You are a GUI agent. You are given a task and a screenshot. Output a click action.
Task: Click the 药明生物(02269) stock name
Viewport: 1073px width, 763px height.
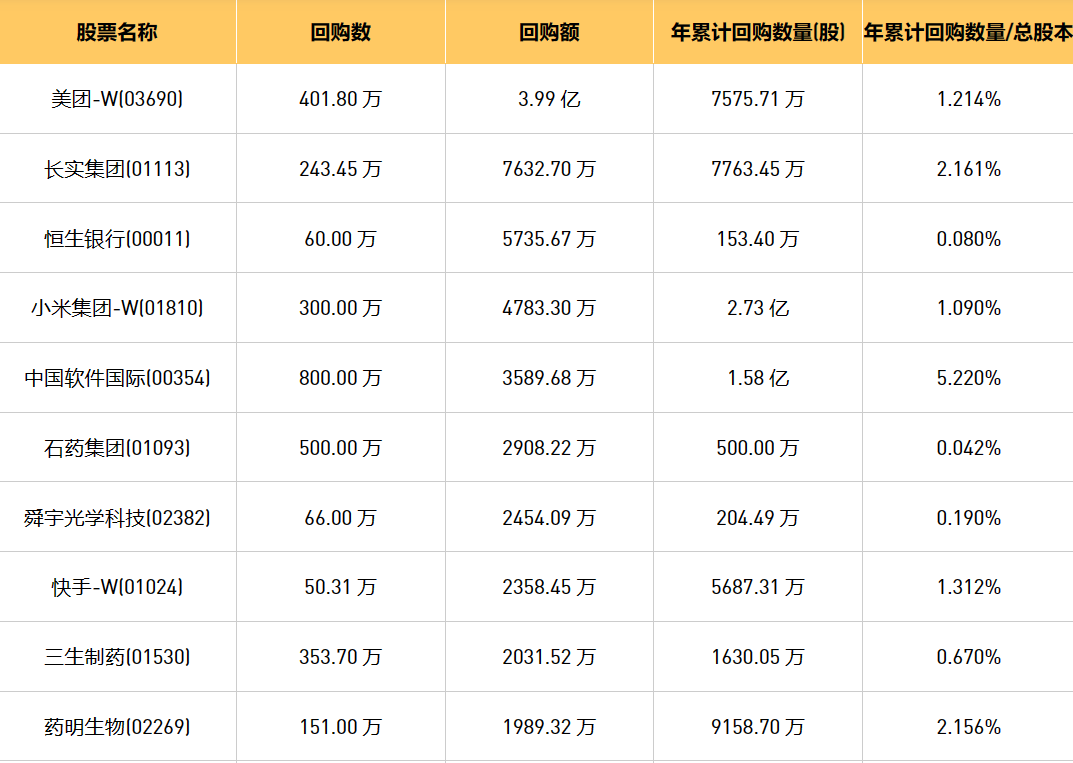pos(117,727)
